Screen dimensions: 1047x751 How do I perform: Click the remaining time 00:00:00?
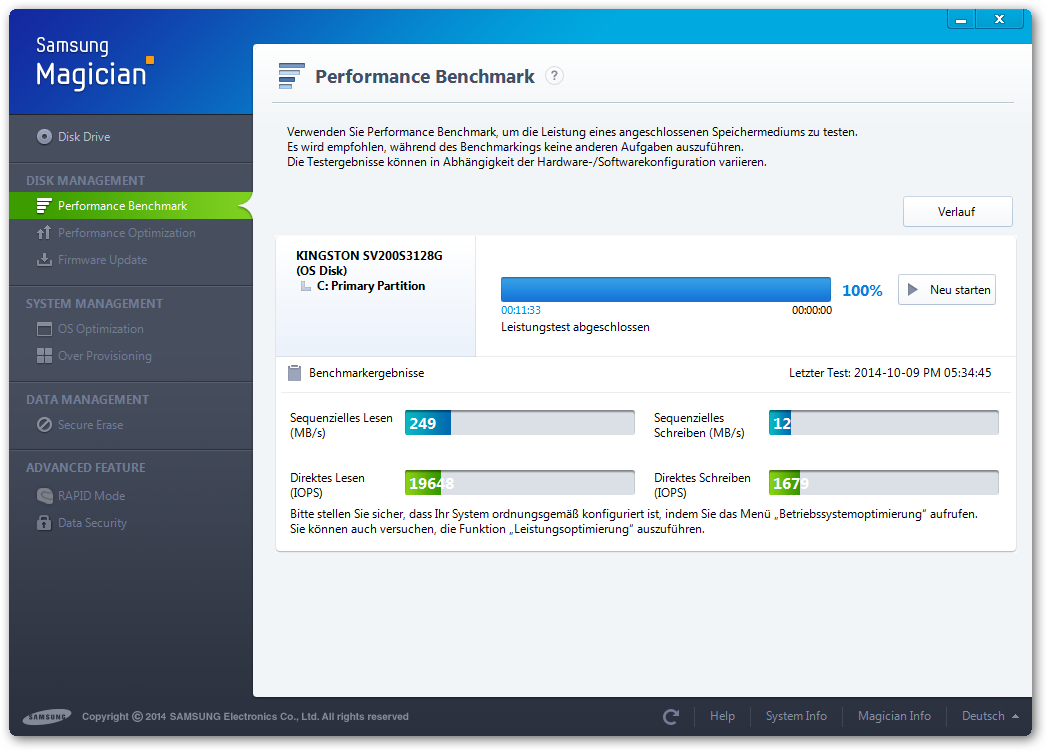812,310
